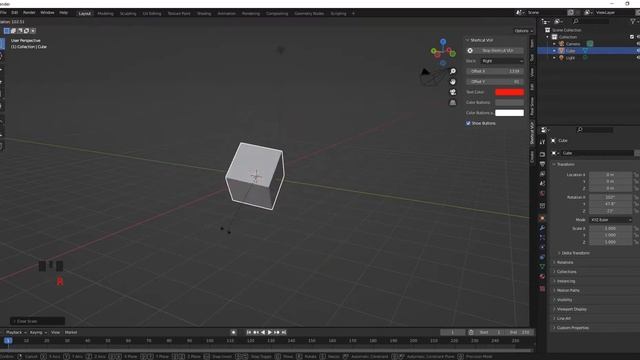The height and width of the screenshot is (360, 640).
Task: Open the Dock dropdown set to Right
Action: [502, 61]
